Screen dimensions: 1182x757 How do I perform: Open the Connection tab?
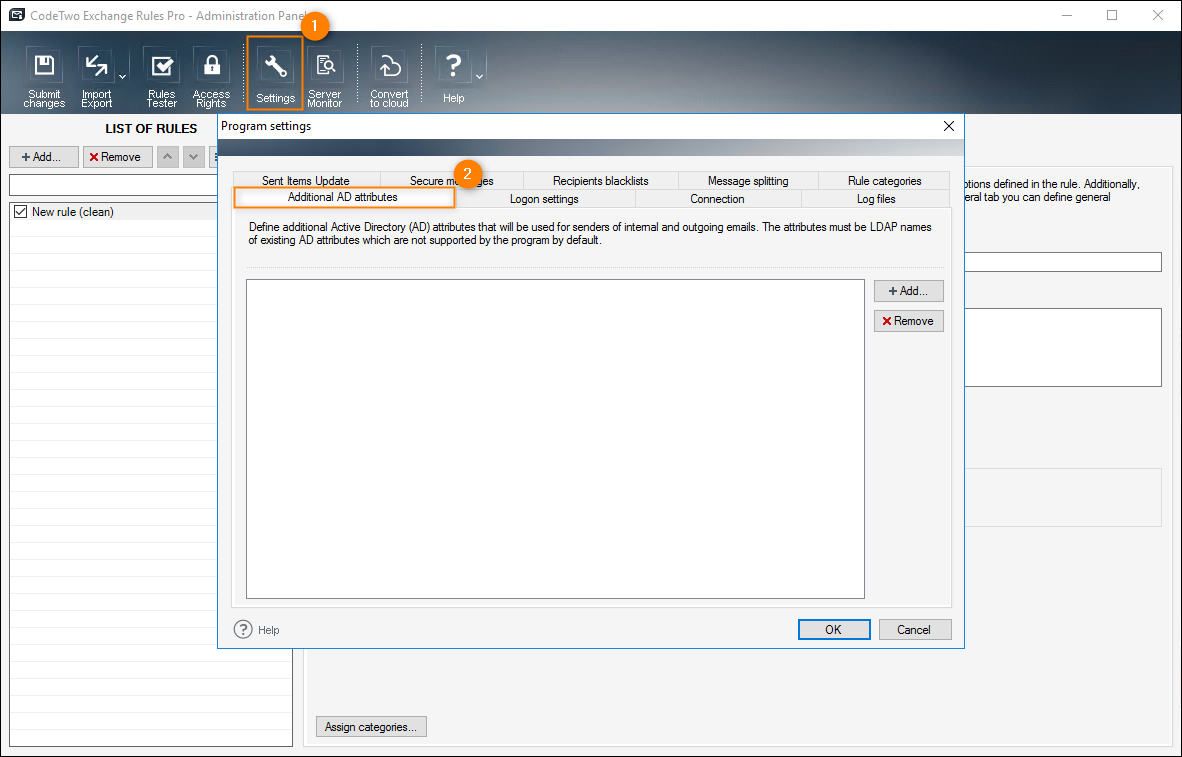(x=718, y=199)
